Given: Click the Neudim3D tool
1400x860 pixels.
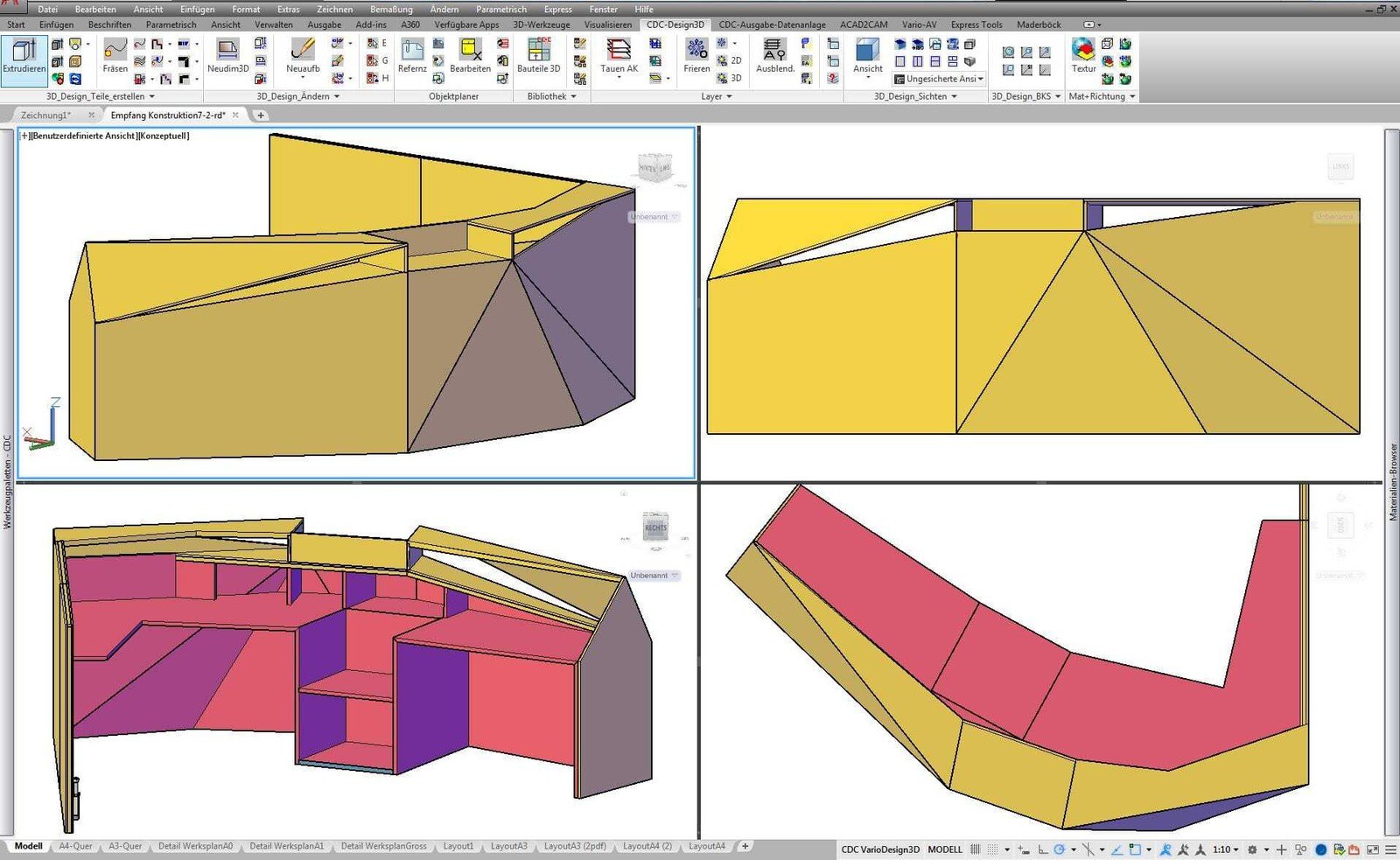Looking at the screenshot, I should point(227,57).
